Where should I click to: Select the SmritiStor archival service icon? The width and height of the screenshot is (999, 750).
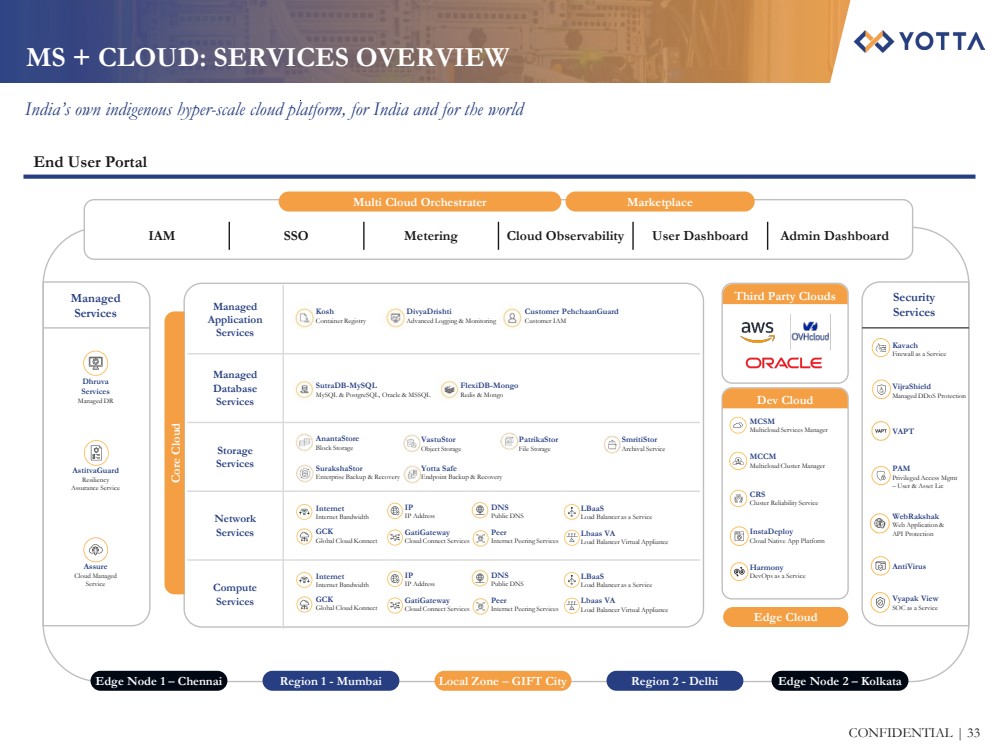click(x=612, y=443)
